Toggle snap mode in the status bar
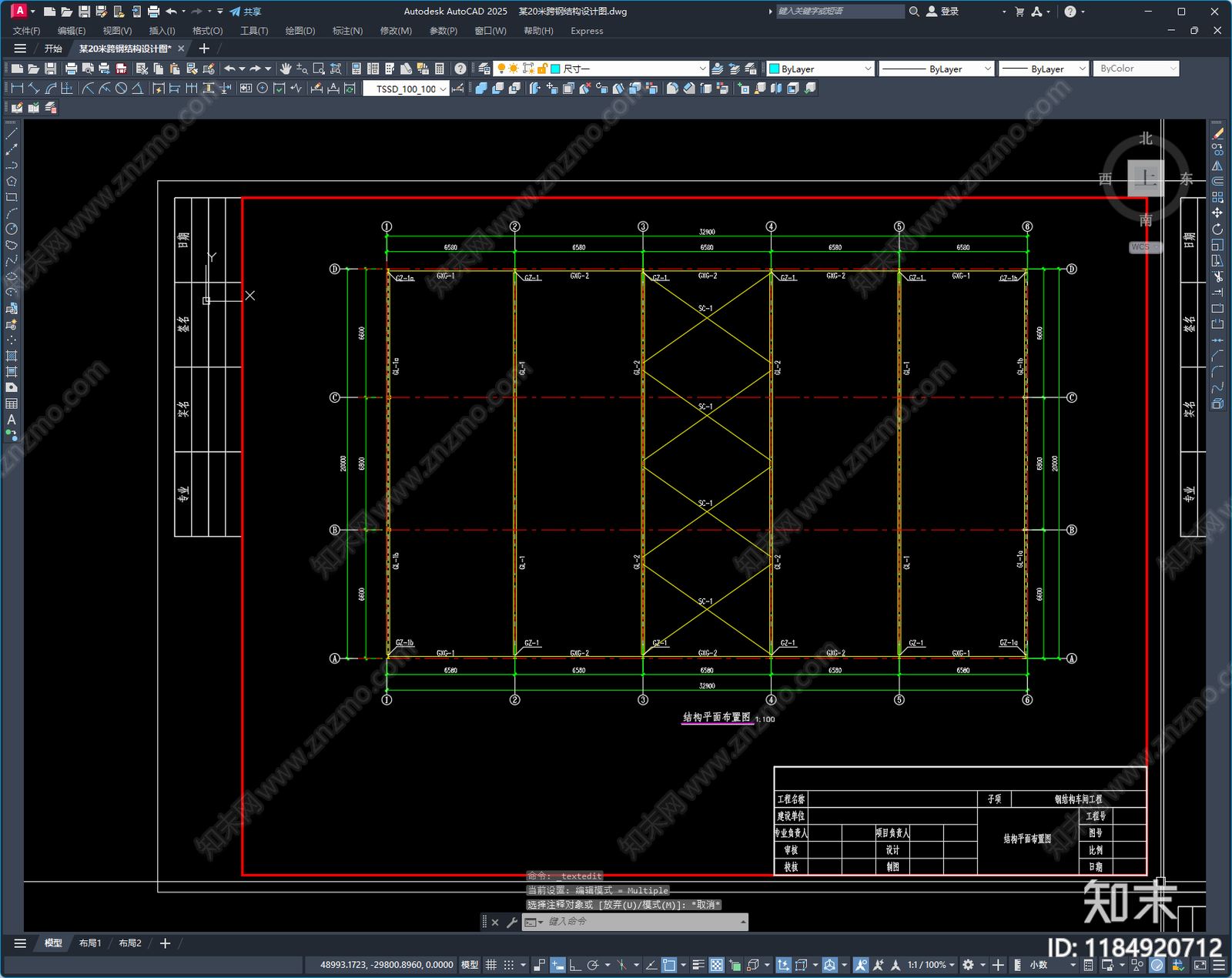1232x978 pixels. pyautogui.click(x=508, y=965)
